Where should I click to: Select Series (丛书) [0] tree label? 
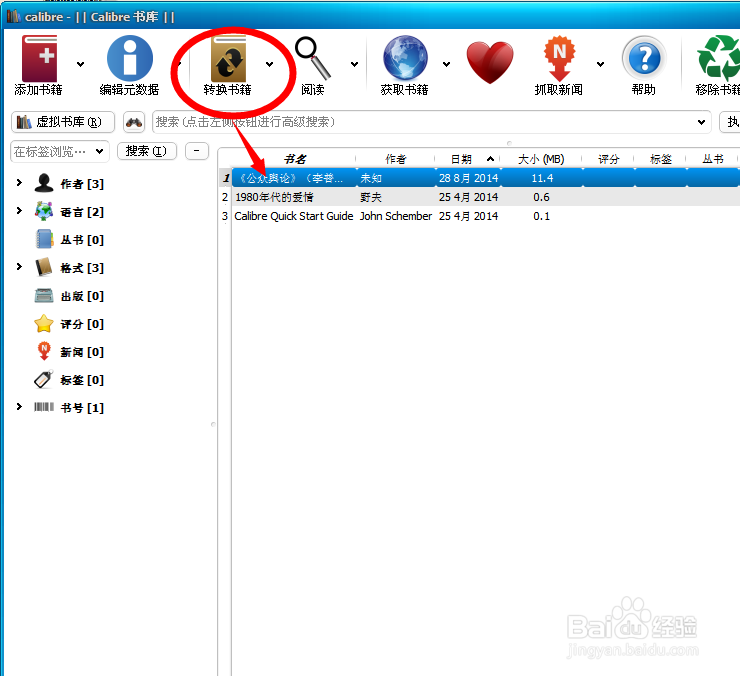tap(82, 240)
